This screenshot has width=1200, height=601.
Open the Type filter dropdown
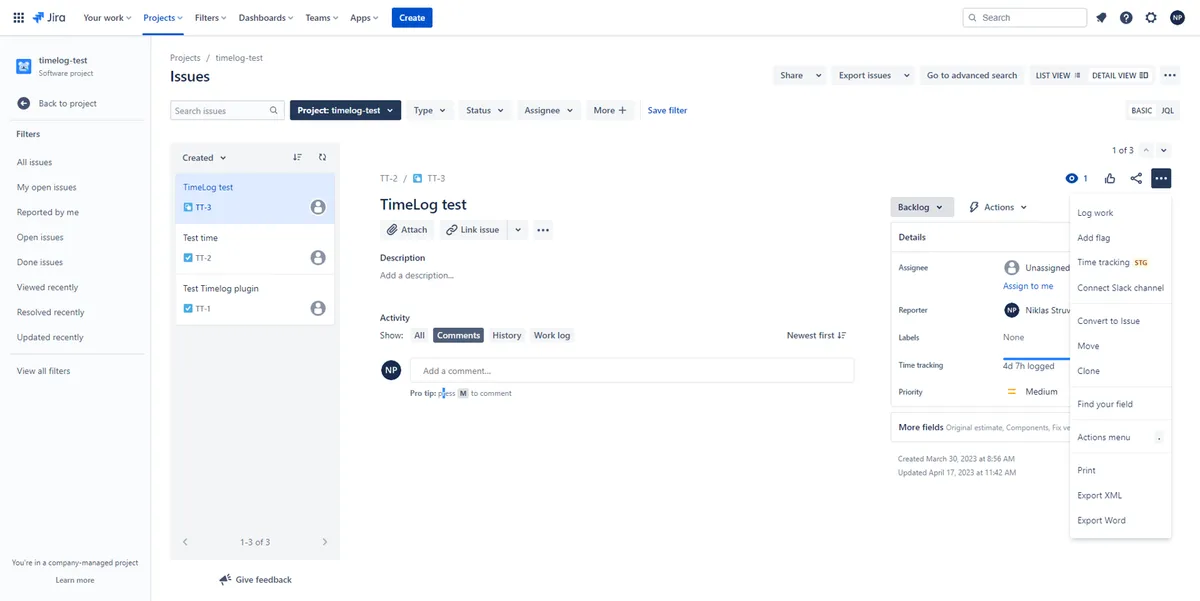pyautogui.click(x=430, y=110)
